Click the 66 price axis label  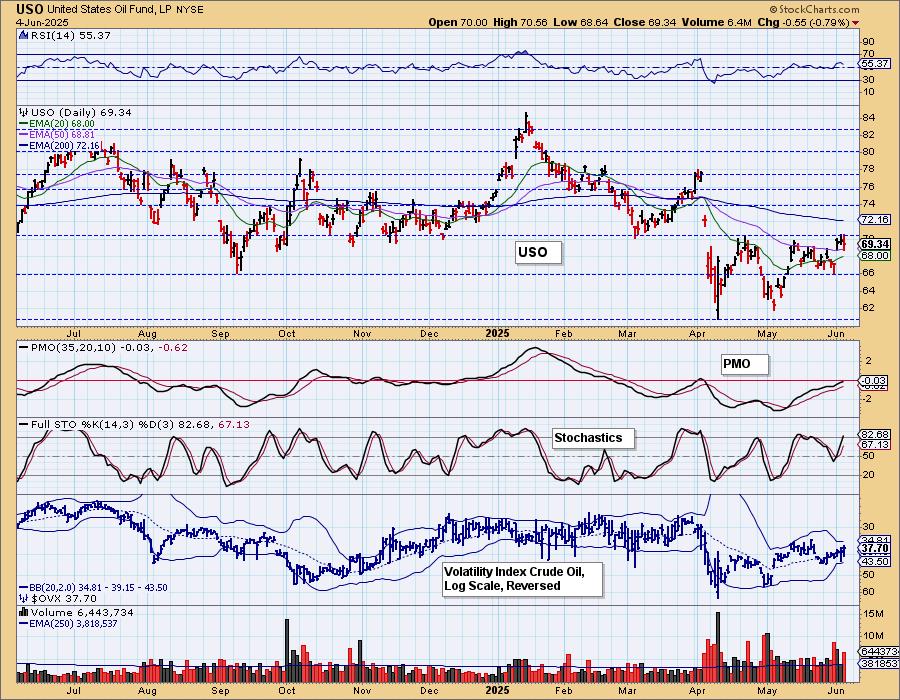point(868,273)
